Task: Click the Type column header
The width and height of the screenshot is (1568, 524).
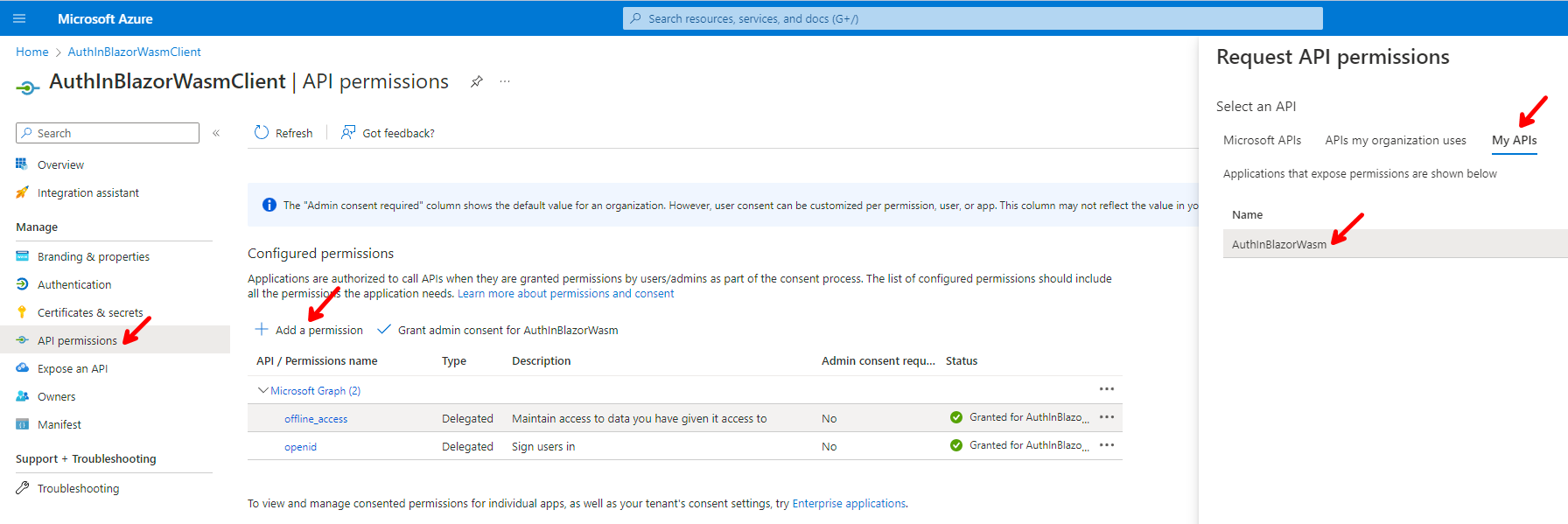Action: coord(454,360)
